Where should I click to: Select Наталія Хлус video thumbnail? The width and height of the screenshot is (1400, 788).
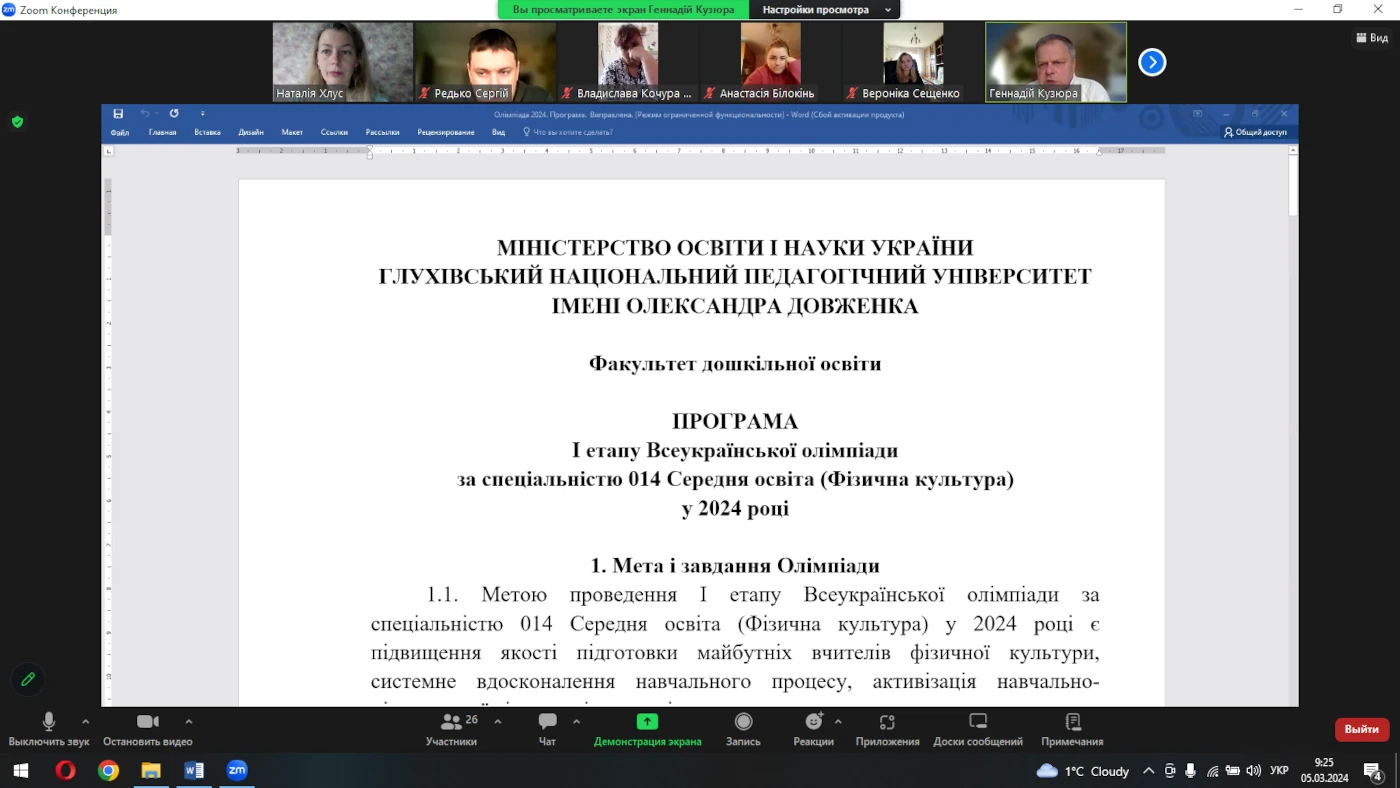[x=342, y=62]
